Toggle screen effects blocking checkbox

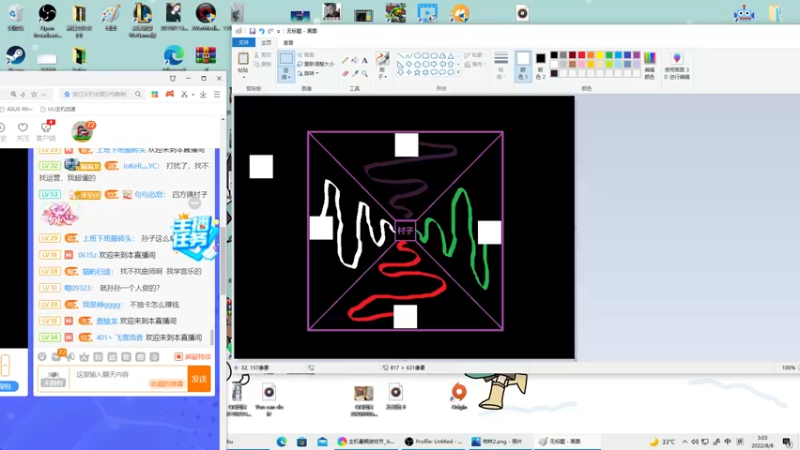[179, 357]
